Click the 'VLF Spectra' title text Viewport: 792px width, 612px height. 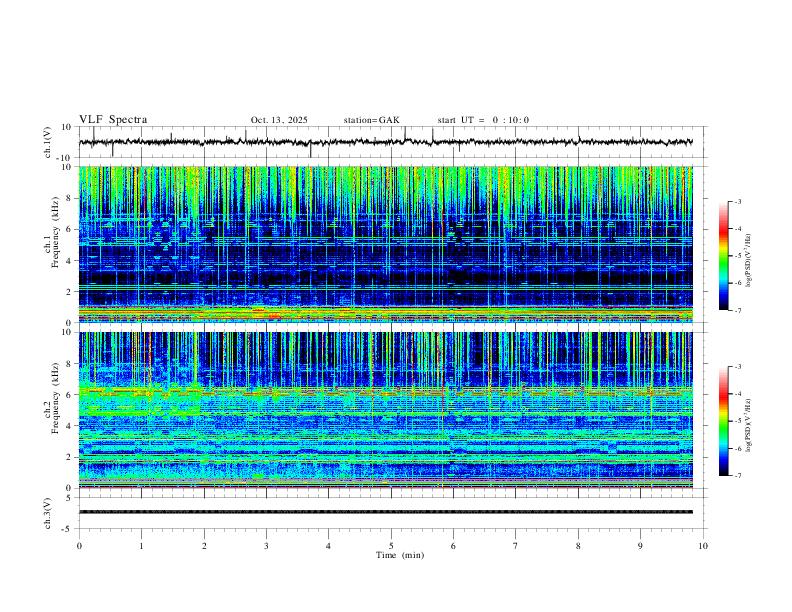113,120
